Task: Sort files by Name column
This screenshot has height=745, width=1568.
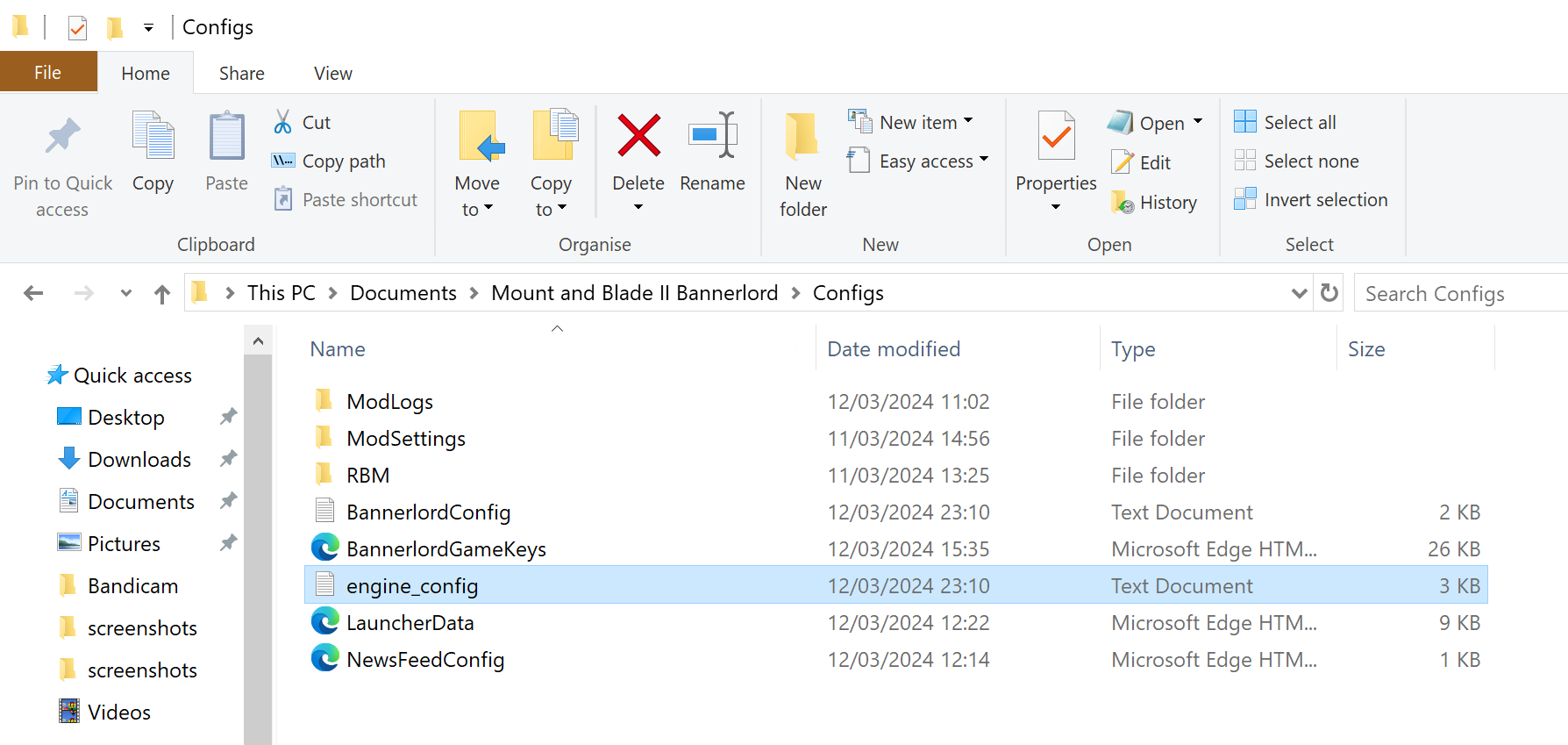Action: tap(338, 349)
